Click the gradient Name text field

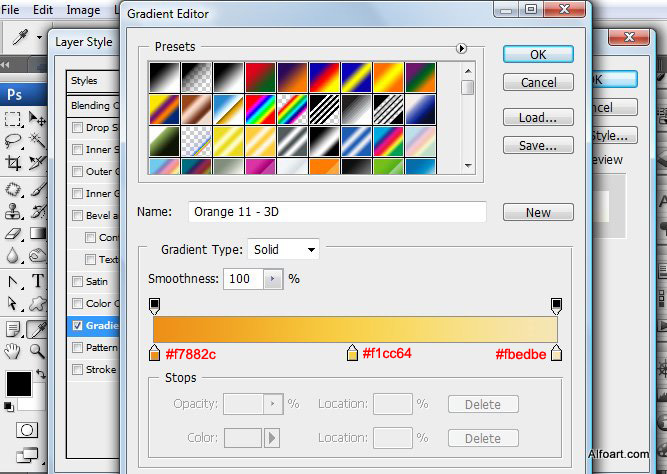336,212
